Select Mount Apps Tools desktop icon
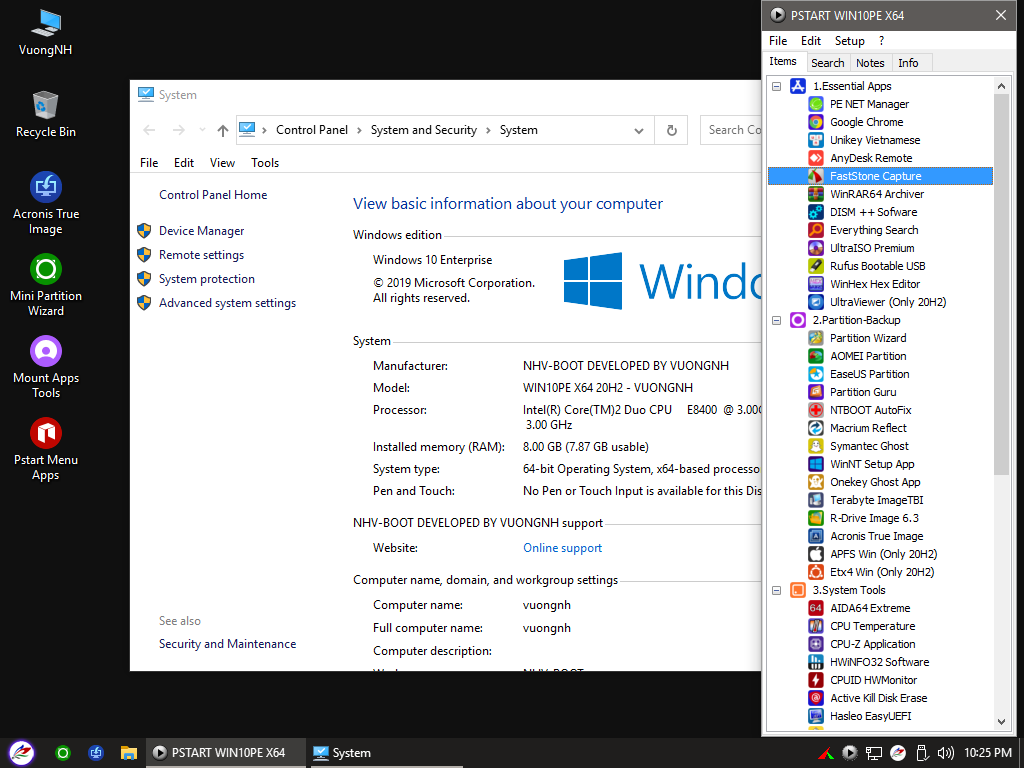1024x768 pixels. point(46,367)
